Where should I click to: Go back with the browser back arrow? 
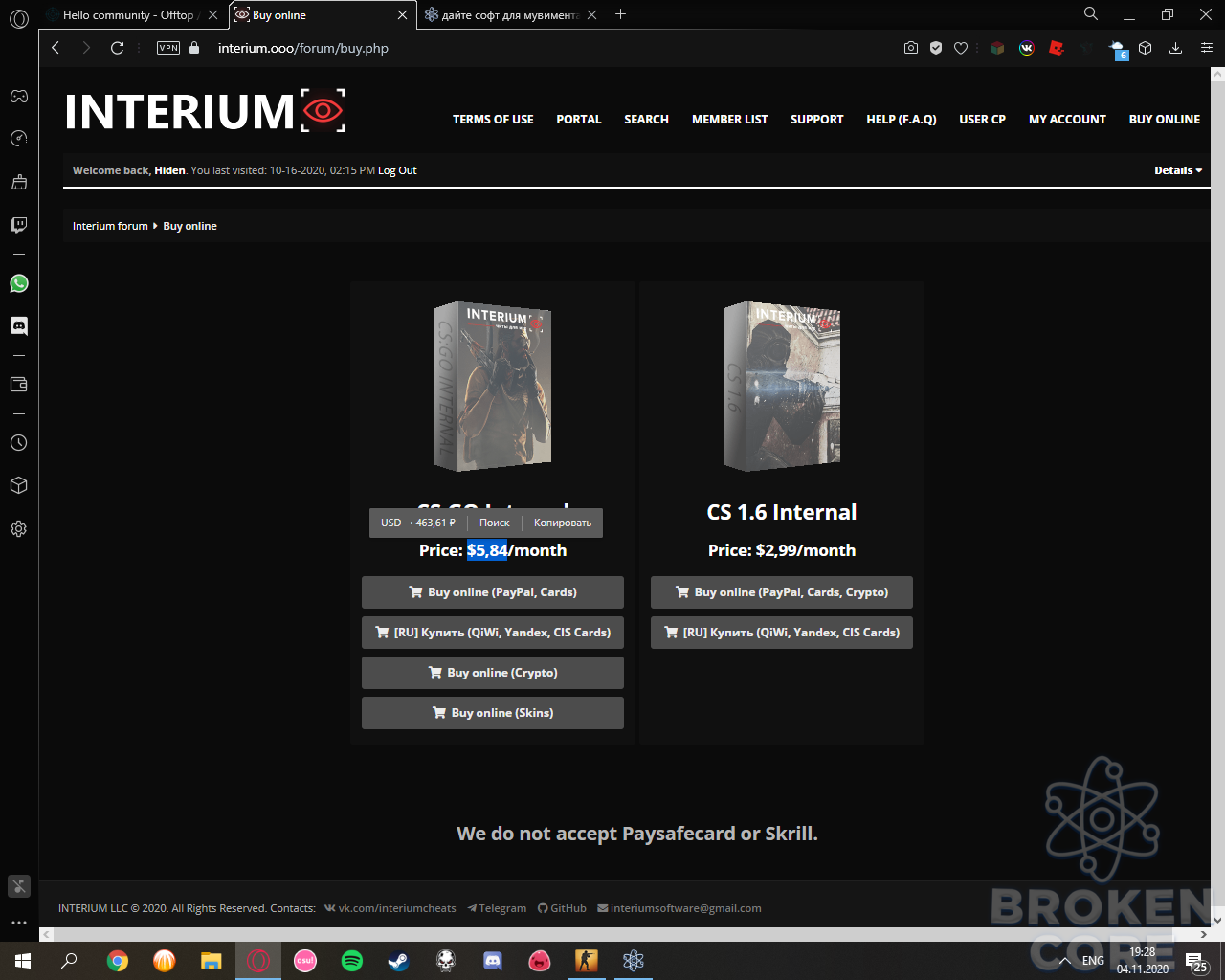[x=56, y=48]
